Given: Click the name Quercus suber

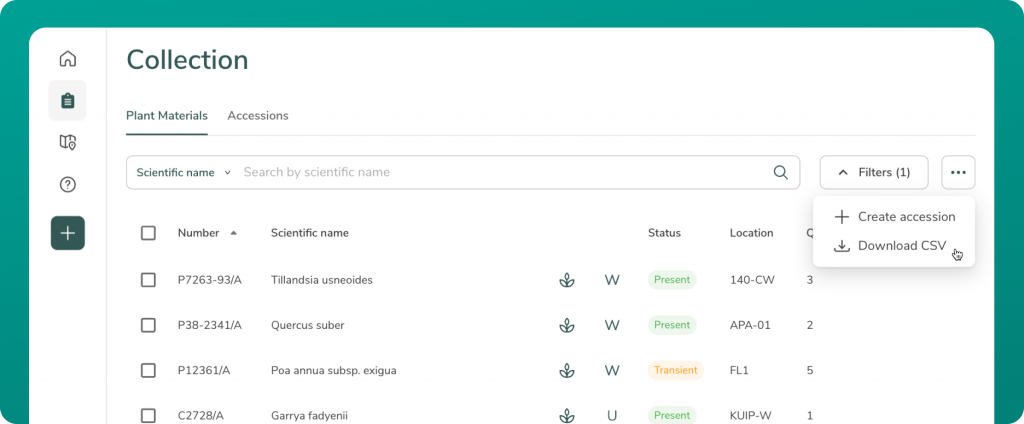Looking at the screenshot, I should [x=308, y=325].
